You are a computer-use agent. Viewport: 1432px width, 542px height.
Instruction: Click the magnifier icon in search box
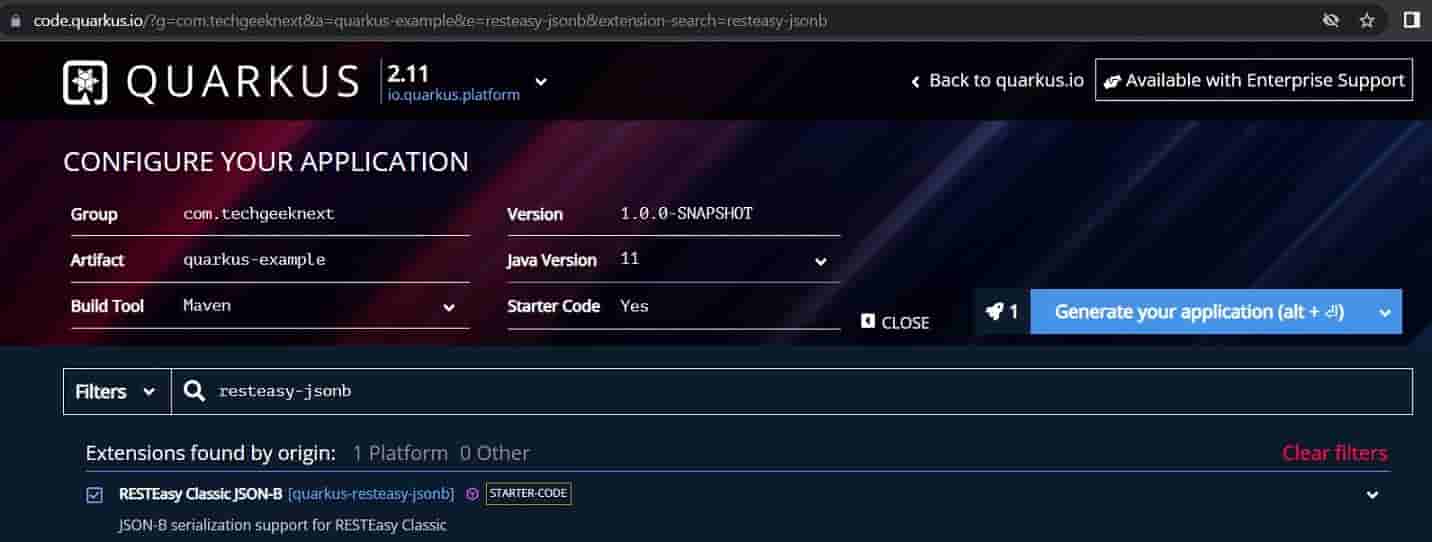click(x=196, y=391)
